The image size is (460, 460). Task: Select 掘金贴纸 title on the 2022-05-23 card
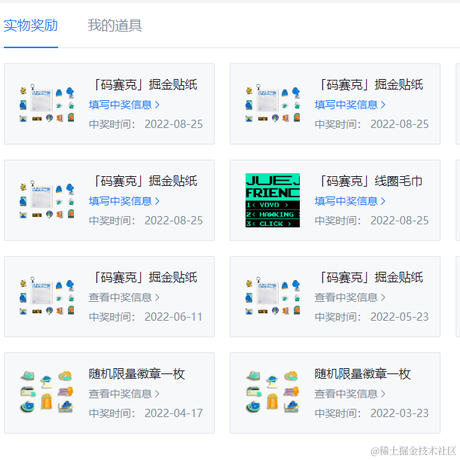pyautogui.click(x=371, y=278)
